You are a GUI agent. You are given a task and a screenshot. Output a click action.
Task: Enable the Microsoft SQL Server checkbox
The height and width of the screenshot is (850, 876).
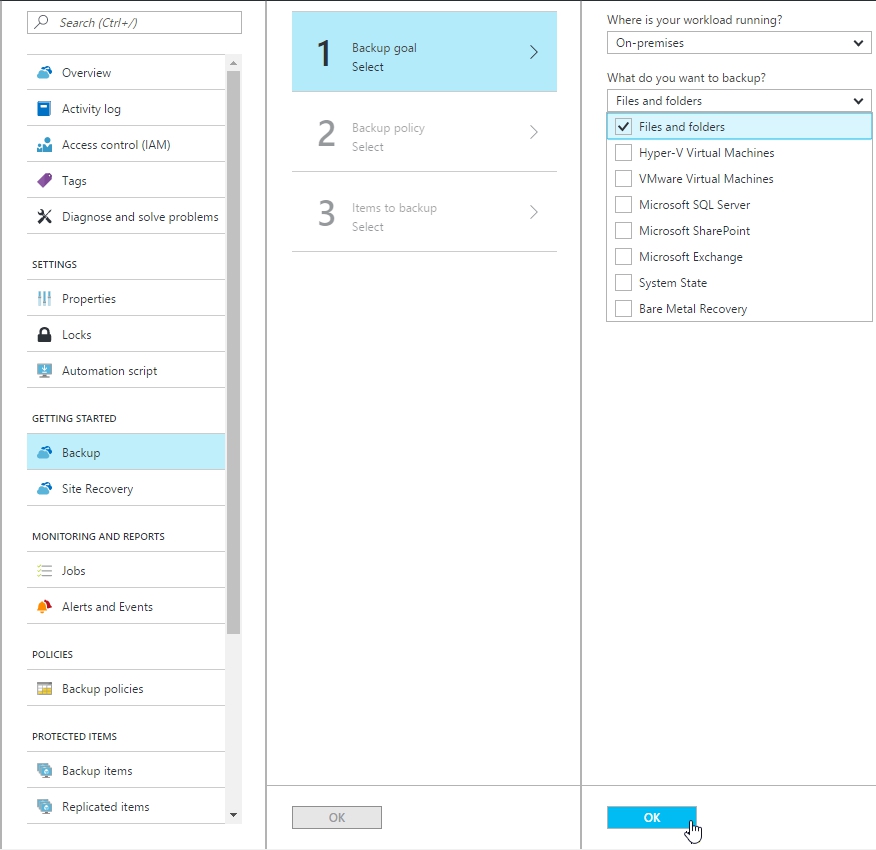(x=623, y=205)
